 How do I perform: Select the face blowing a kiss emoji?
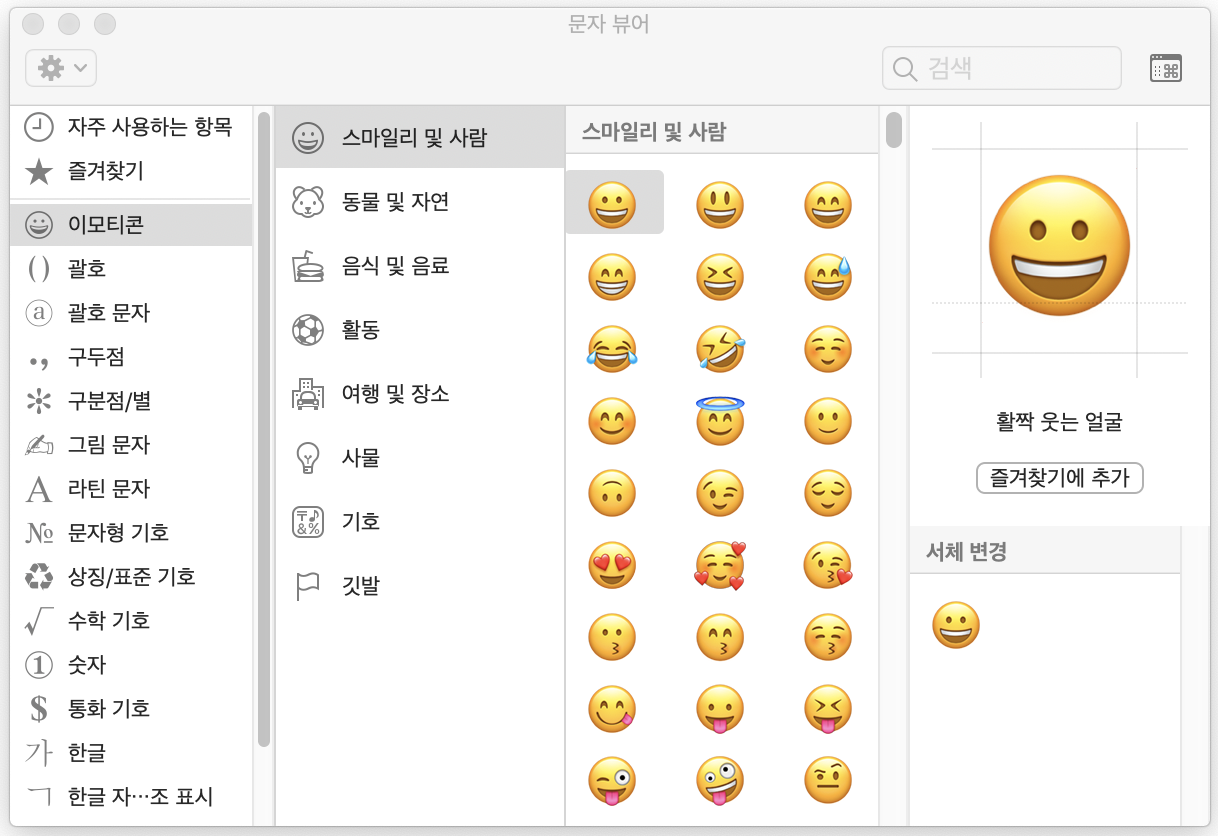828,565
